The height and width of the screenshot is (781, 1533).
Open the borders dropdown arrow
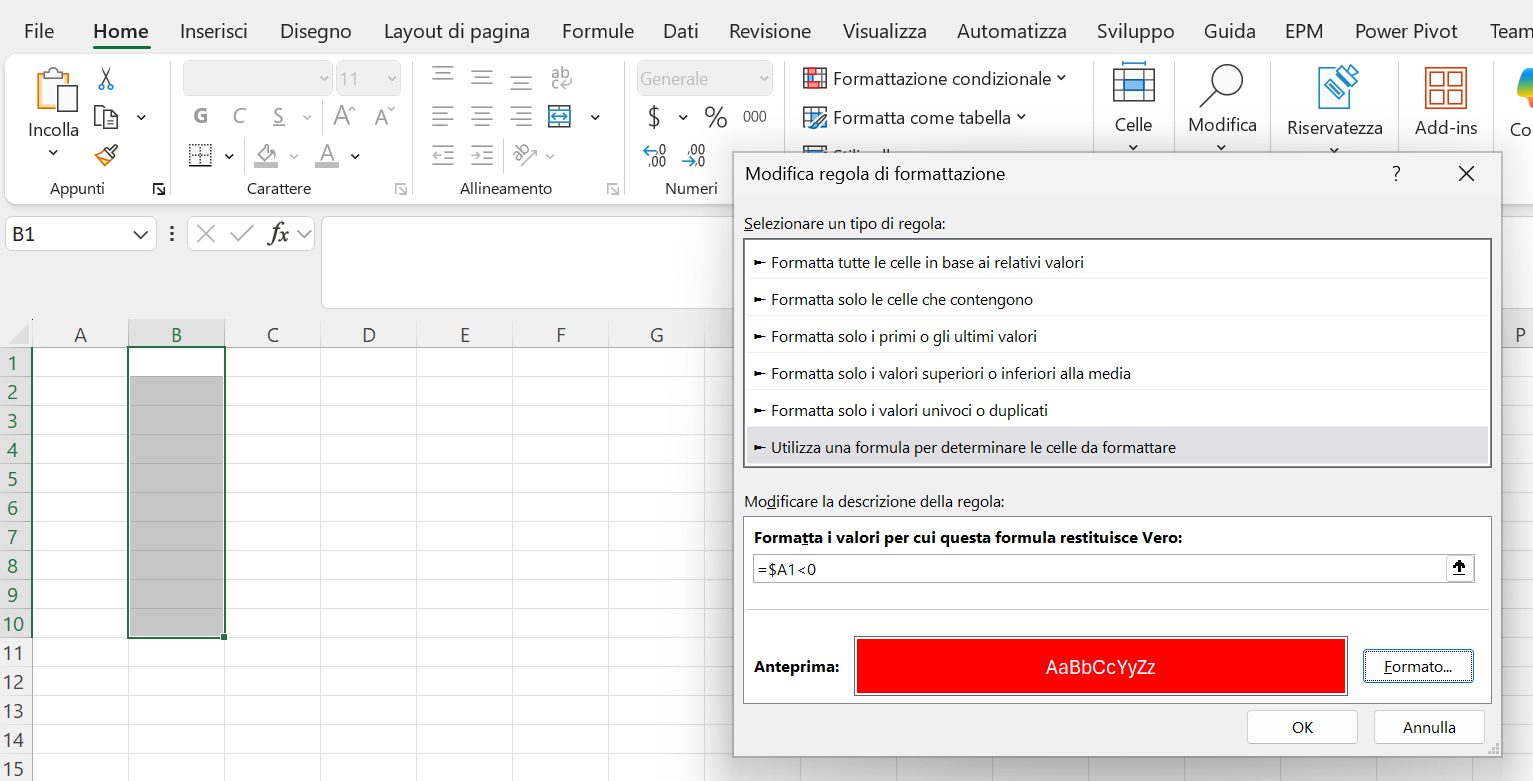coord(229,156)
